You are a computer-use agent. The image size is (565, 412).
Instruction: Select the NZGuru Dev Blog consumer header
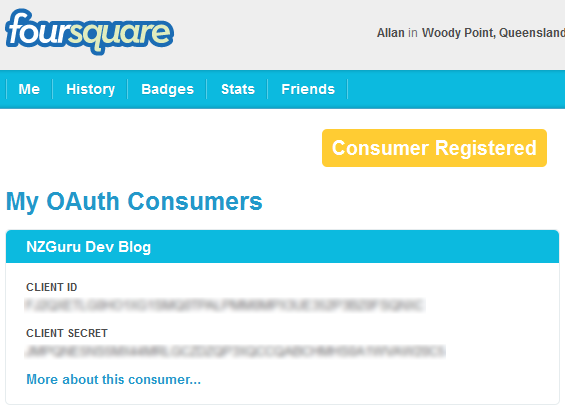[282, 247]
